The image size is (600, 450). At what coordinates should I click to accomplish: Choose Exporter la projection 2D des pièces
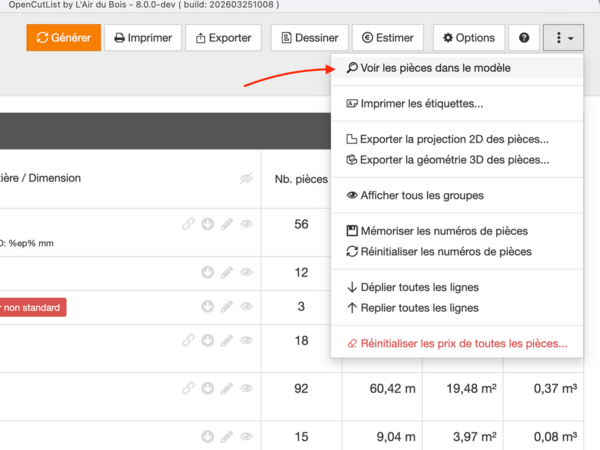click(454, 140)
